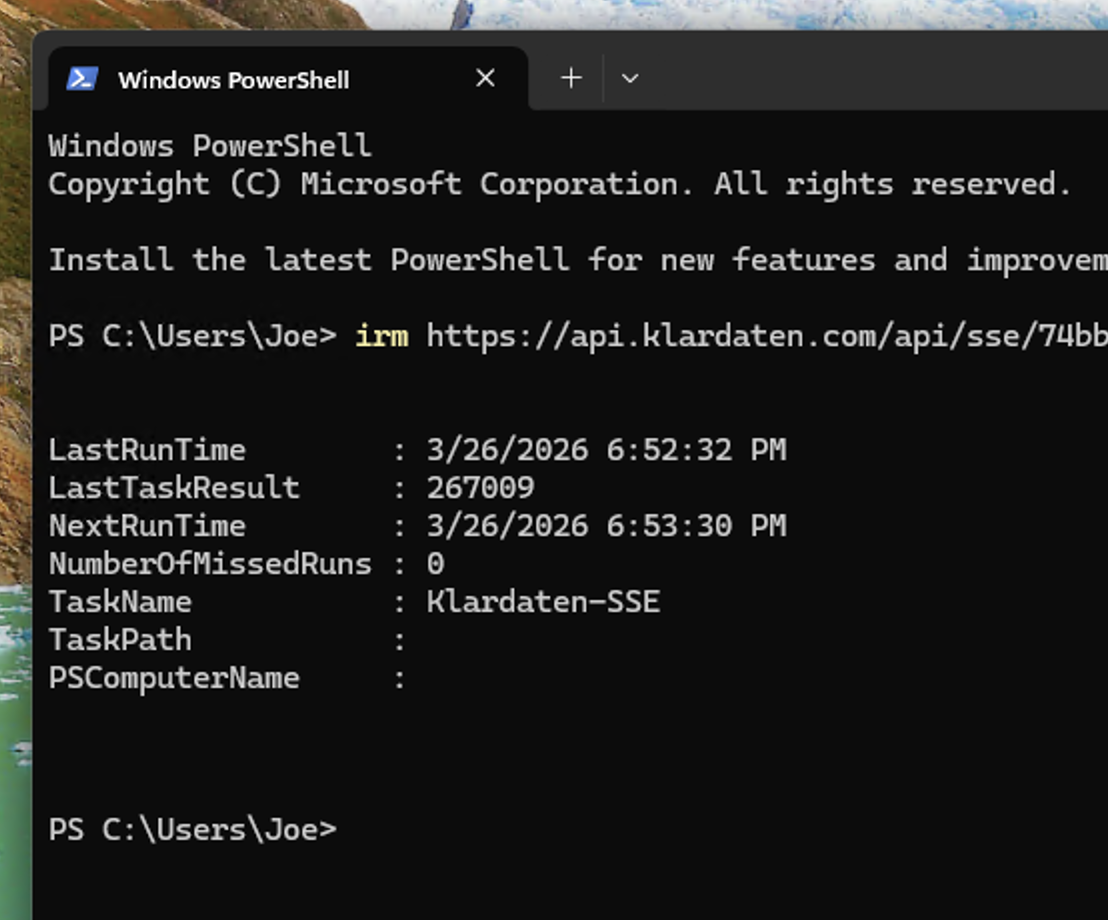Viewport: 1108px width, 920px height.
Task: Click the TaskPath label
Action: [x=120, y=640]
